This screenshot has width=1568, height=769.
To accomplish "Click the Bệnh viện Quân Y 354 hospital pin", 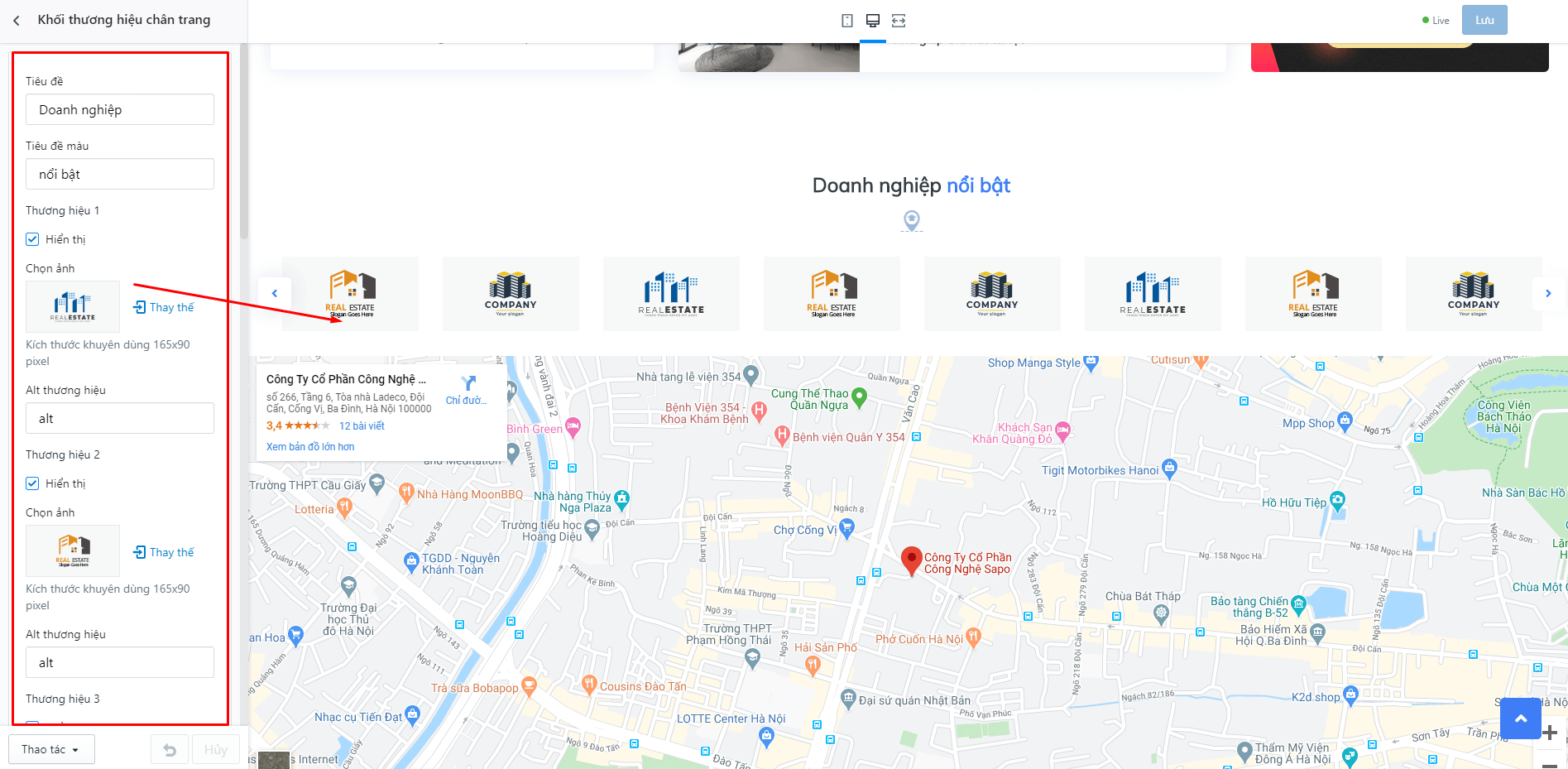I will (x=781, y=435).
